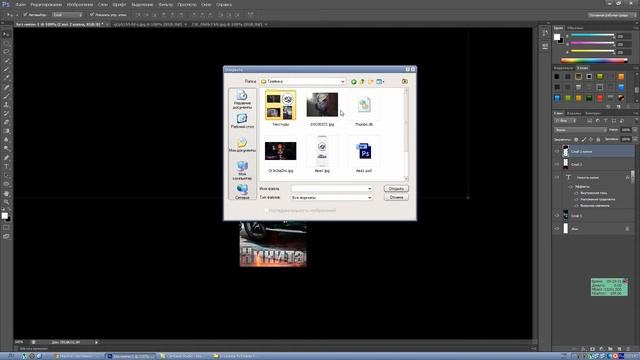Select the Gradient tool
Image resolution: width=640 pixels, height=360 pixels.
tap(6, 131)
